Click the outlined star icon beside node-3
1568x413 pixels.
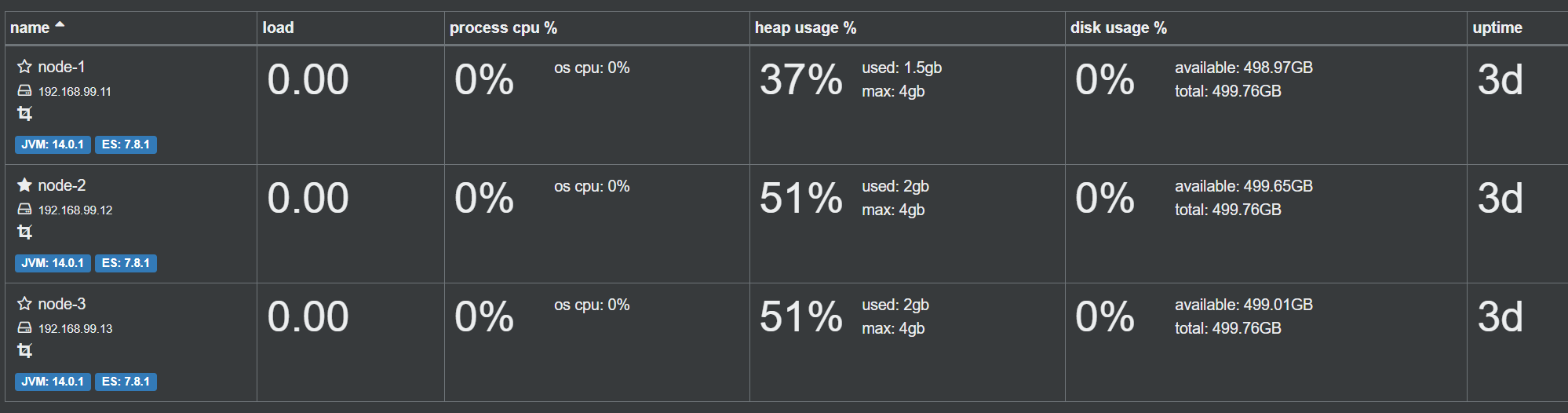pyautogui.click(x=24, y=304)
